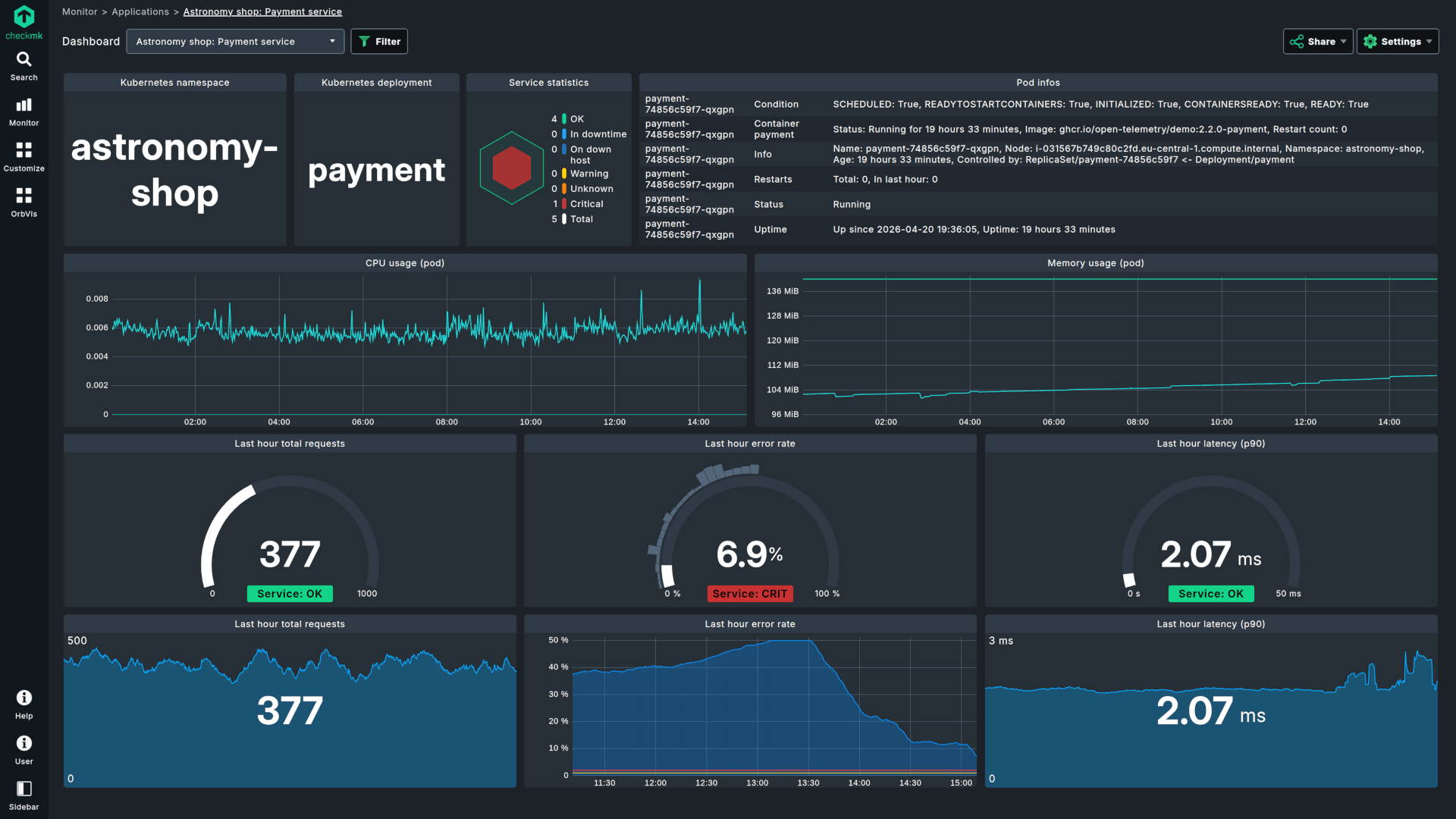The image size is (1456, 819).
Task: Click the gauge panel title Last hour latency (p90)
Action: (1211, 444)
